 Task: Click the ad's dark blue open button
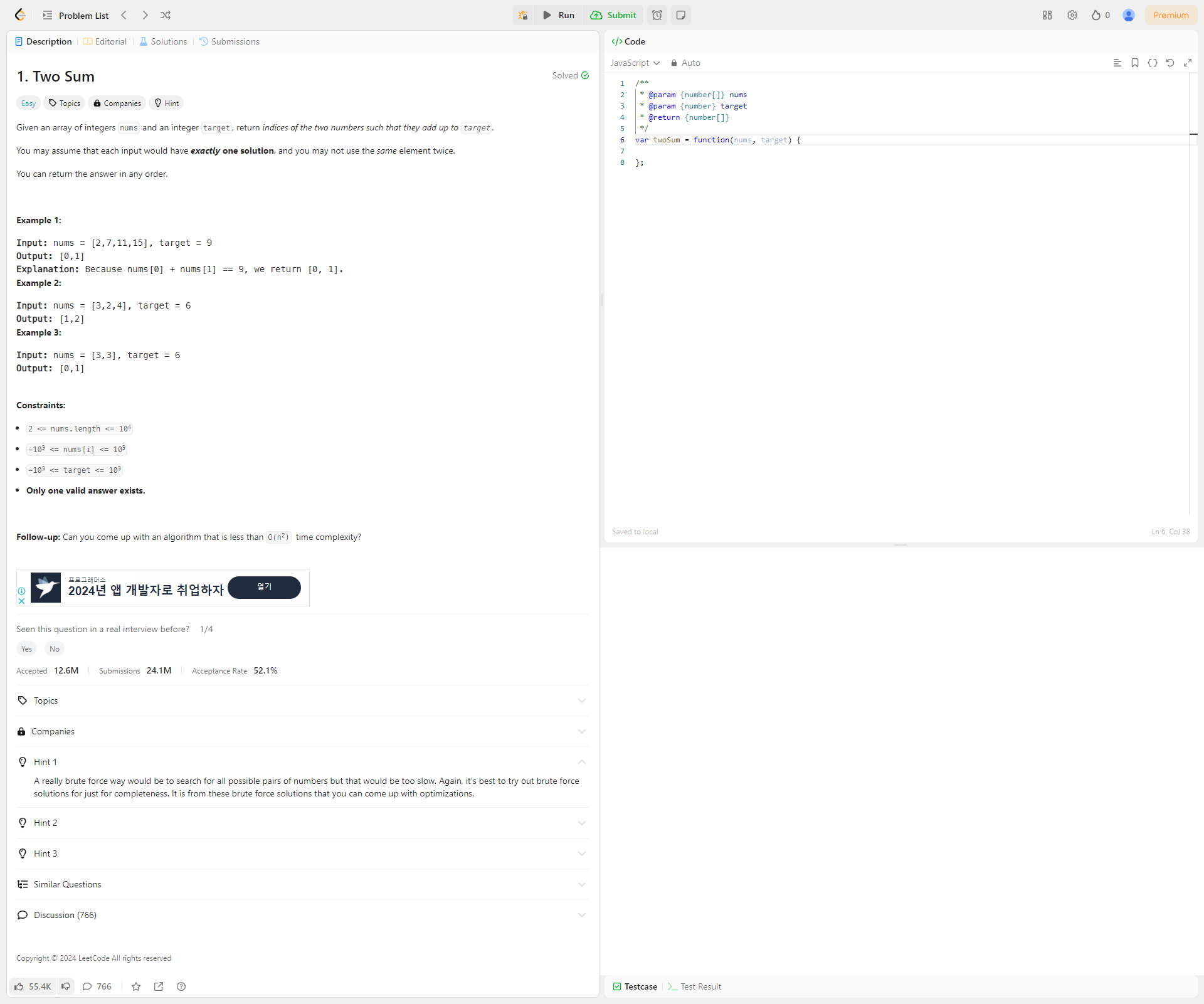(x=264, y=587)
